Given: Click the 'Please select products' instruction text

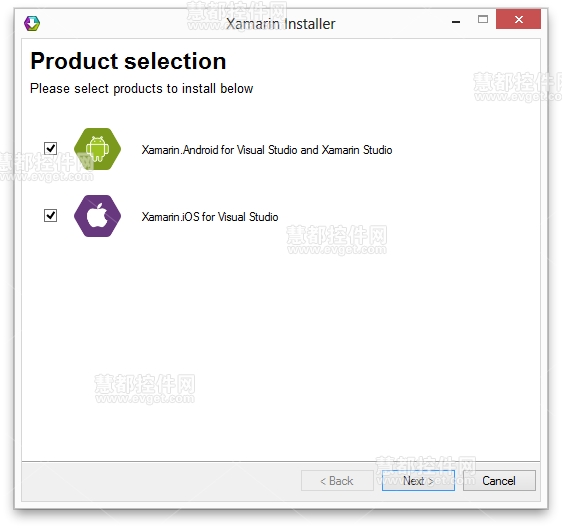Looking at the screenshot, I should (x=142, y=89).
